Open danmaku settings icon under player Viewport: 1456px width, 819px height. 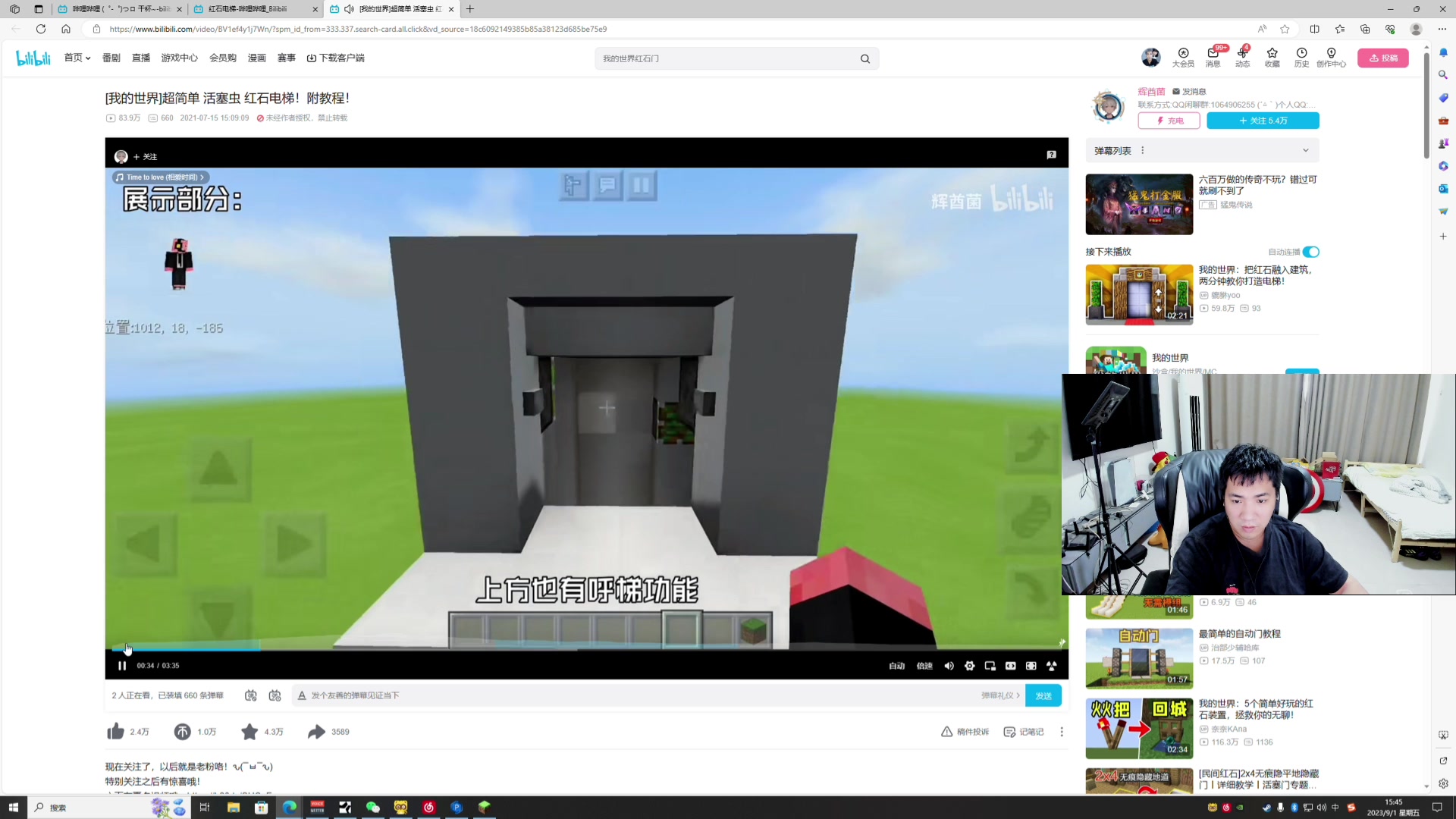[x=275, y=695]
